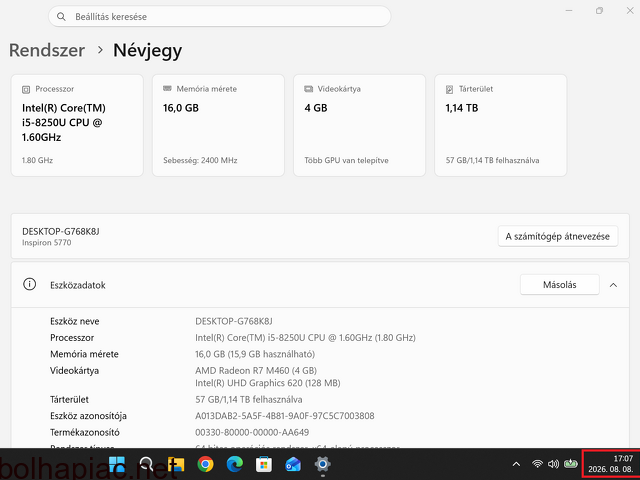Open the Memória mérete card
The width and height of the screenshot is (640, 480).
pyautogui.click(x=218, y=125)
